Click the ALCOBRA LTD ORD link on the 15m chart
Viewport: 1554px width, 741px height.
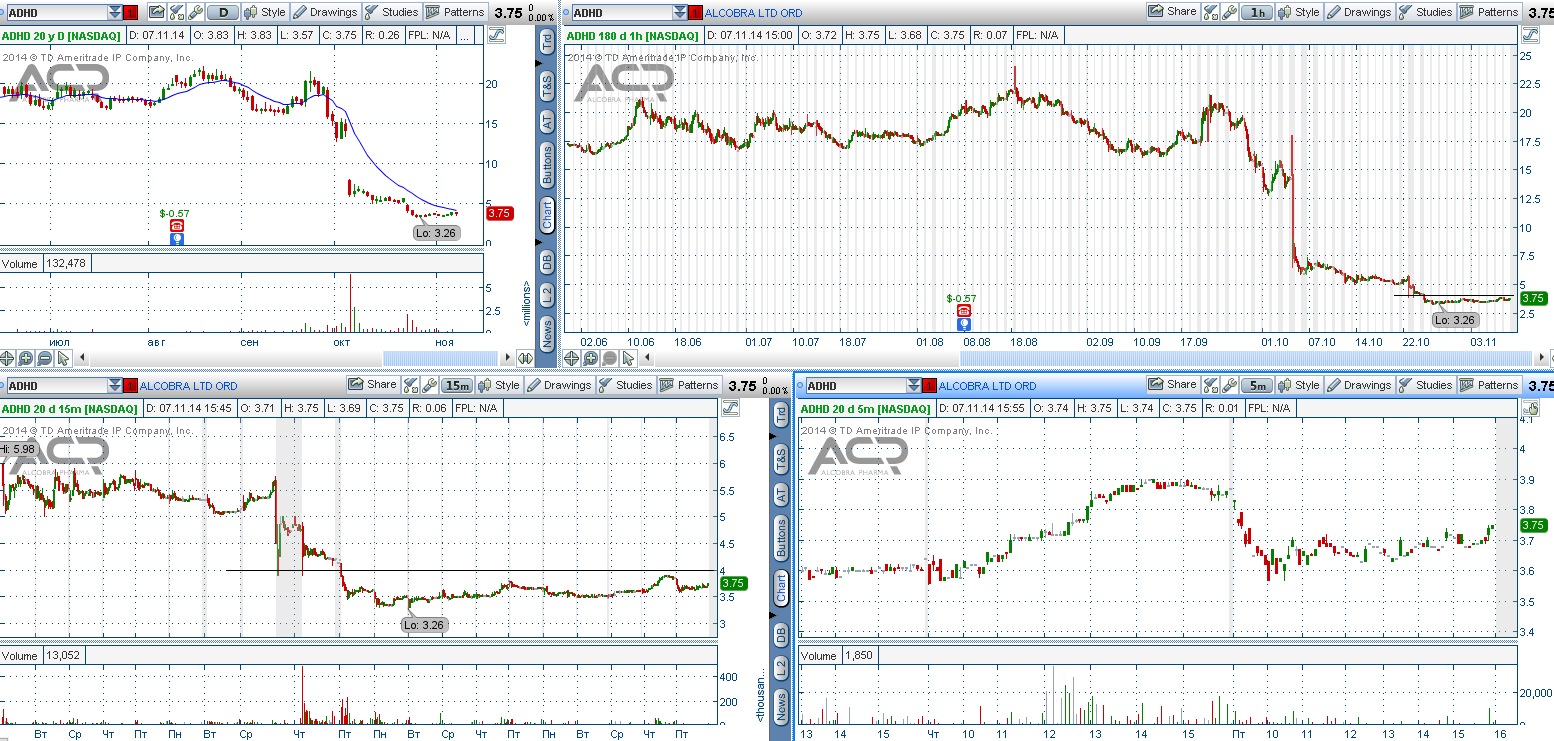(x=189, y=386)
